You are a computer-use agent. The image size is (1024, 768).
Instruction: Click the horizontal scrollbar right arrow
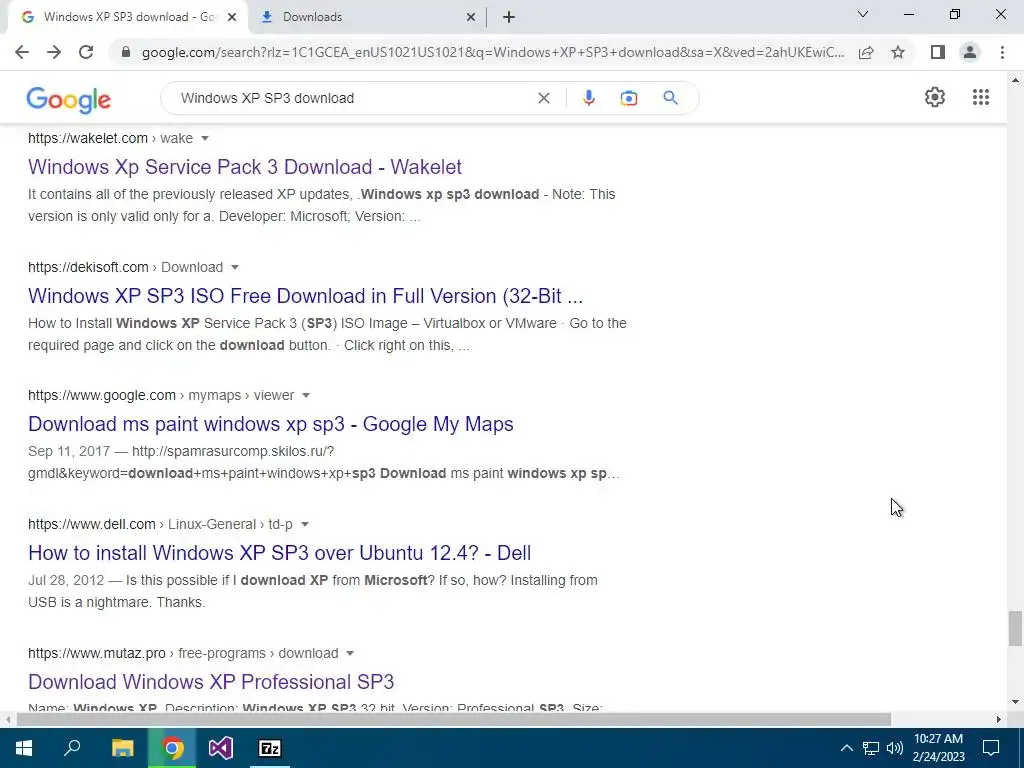click(x=999, y=720)
